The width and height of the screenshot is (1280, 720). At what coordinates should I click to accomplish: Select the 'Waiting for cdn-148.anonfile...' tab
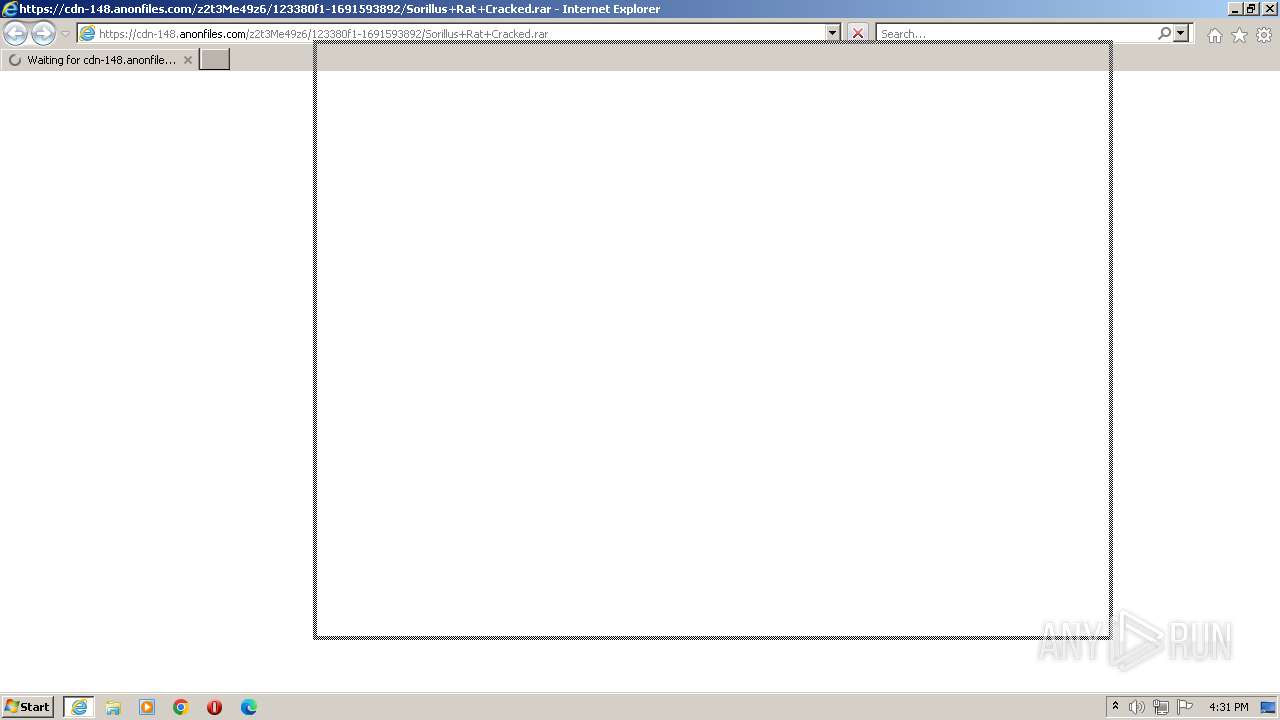click(x=100, y=60)
